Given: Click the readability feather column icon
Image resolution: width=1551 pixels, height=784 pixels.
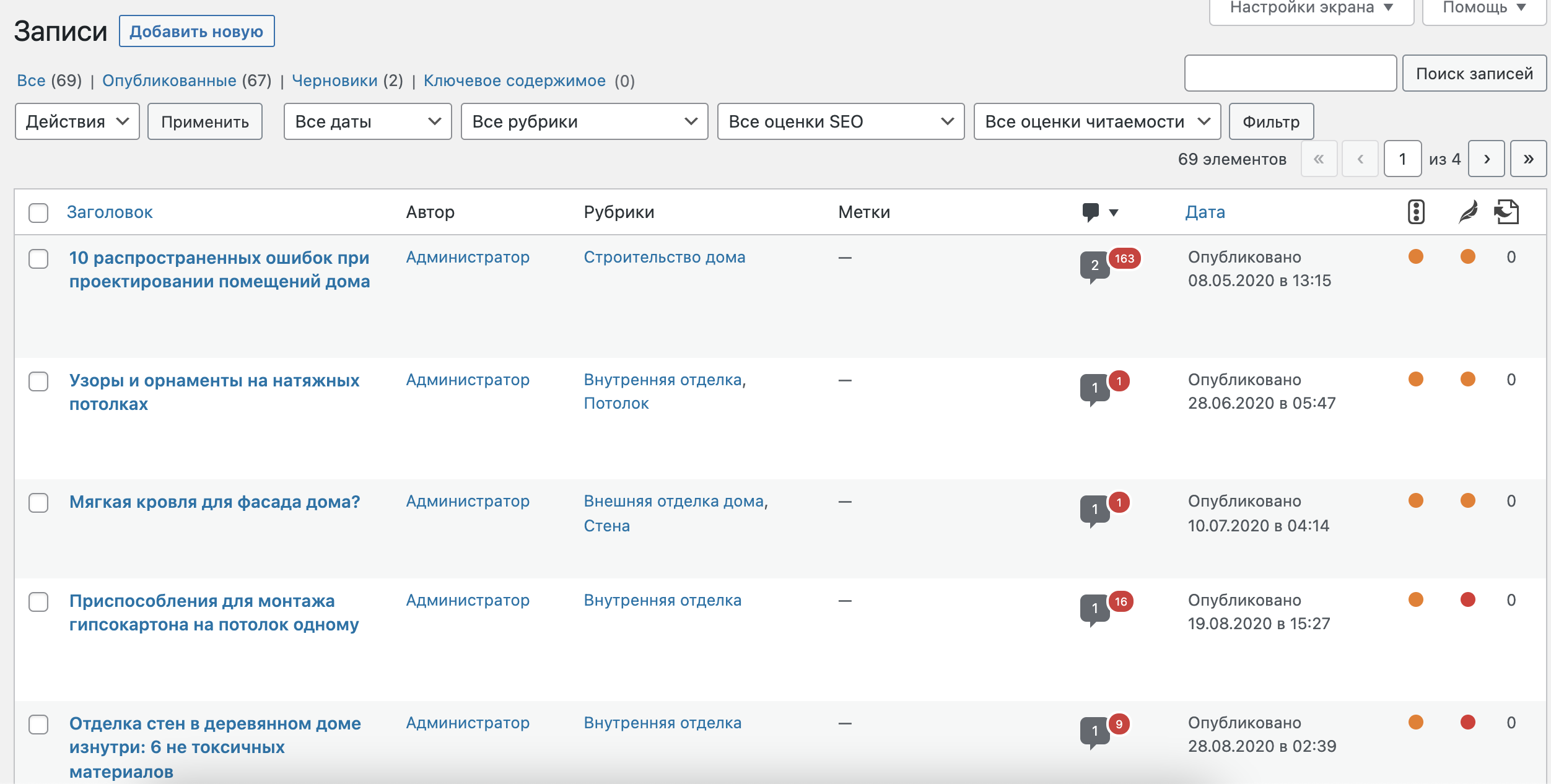Looking at the screenshot, I should [x=1467, y=212].
